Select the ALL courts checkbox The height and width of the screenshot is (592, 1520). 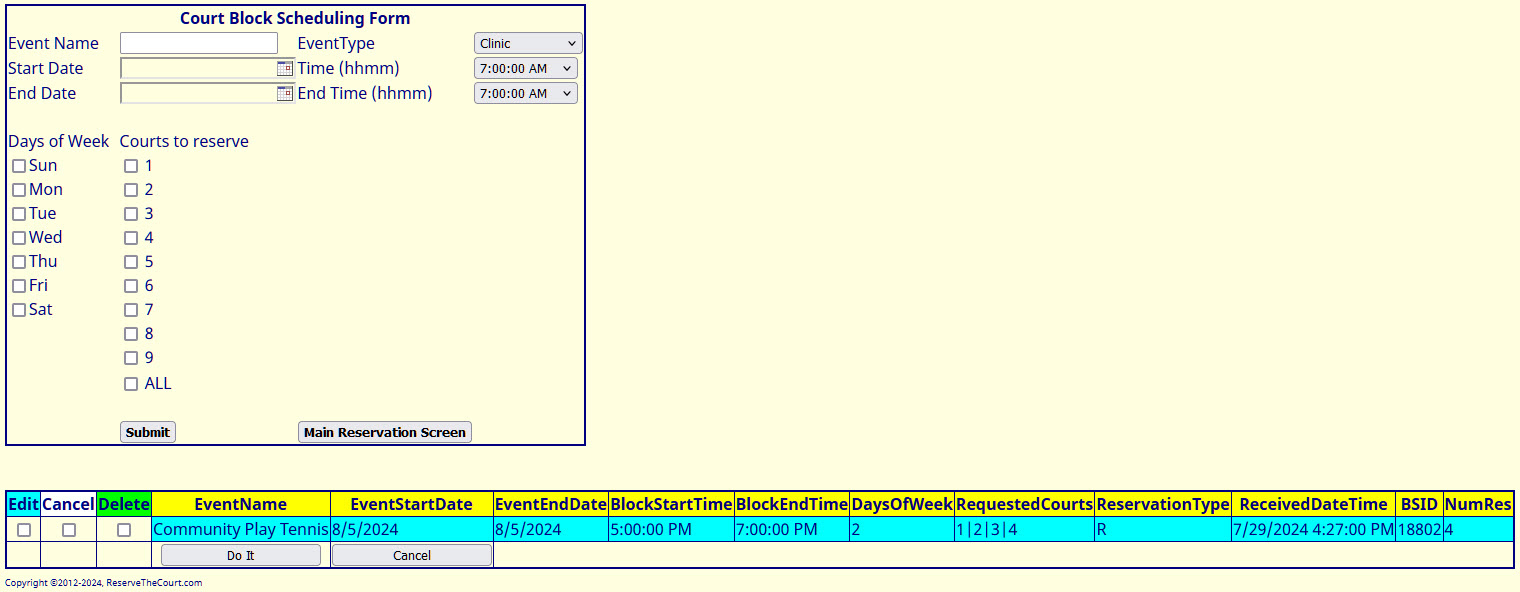[x=131, y=384]
